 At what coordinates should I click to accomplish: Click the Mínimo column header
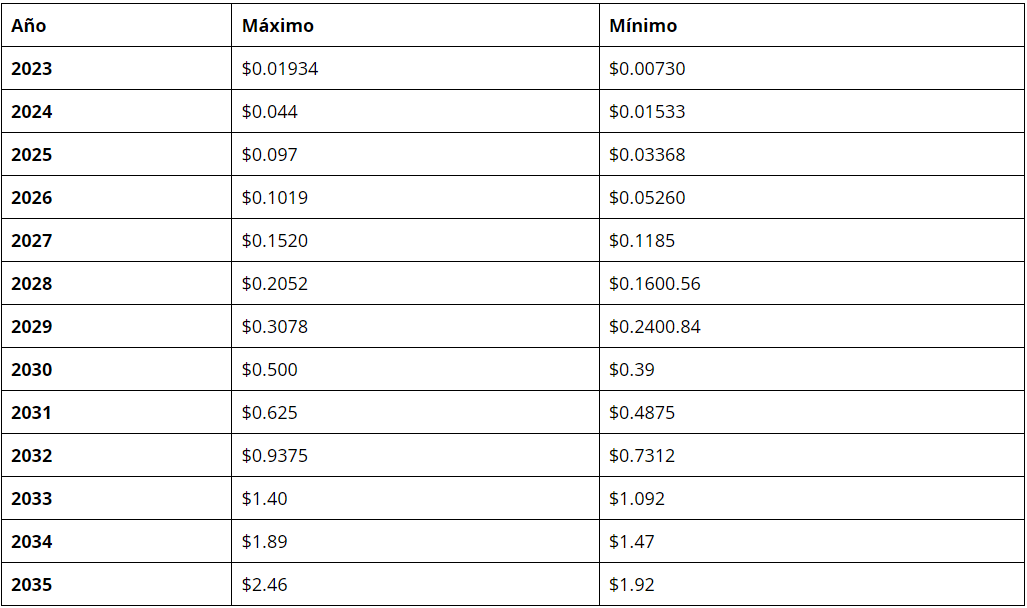pyautogui.click(x=643, y=26)
